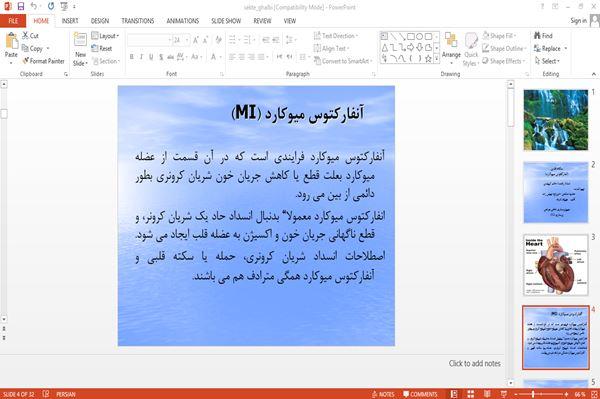Adjust the zoom slider handle

click(533, 394)
